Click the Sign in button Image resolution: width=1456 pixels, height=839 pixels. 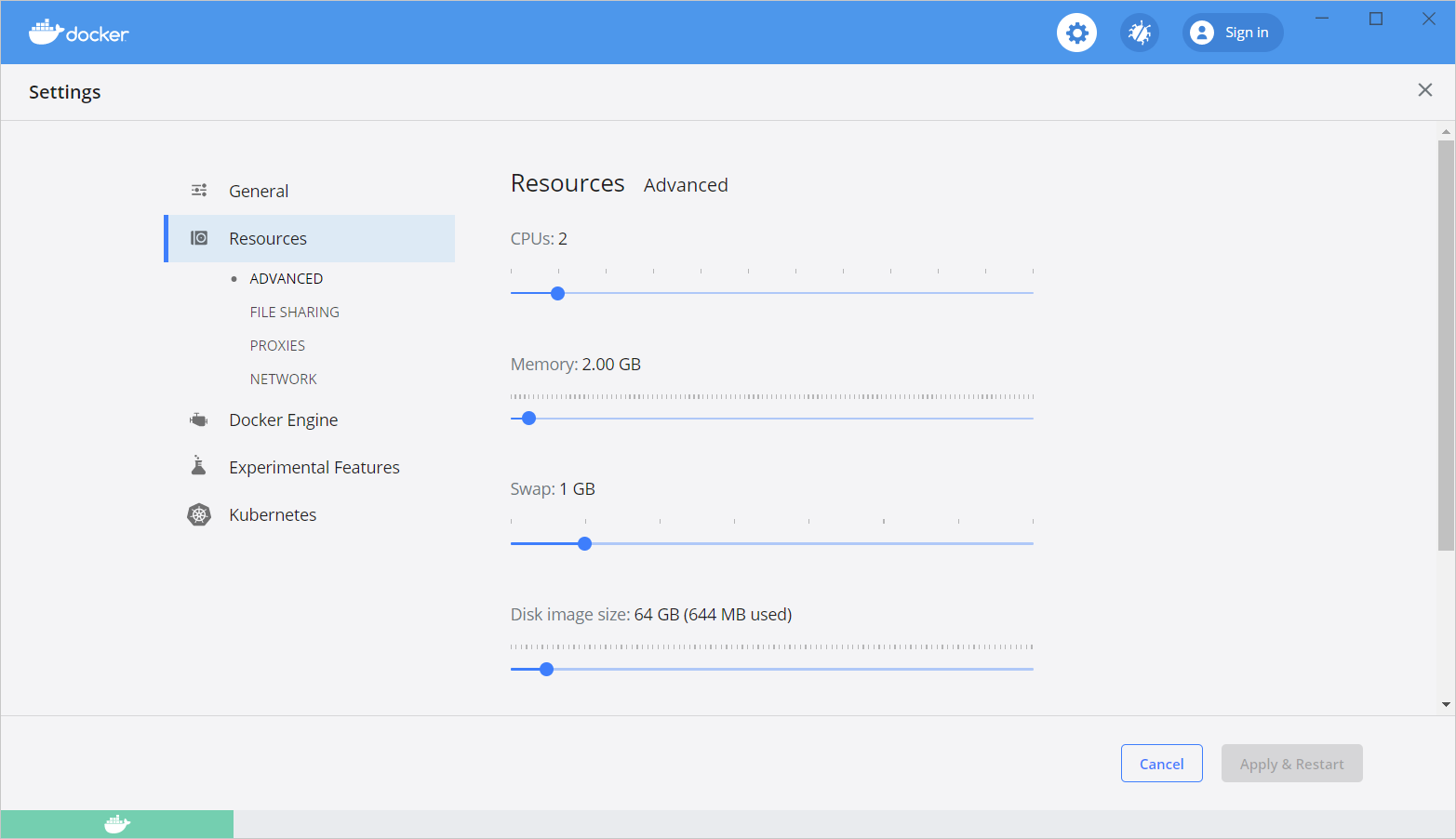point(1232,32)
